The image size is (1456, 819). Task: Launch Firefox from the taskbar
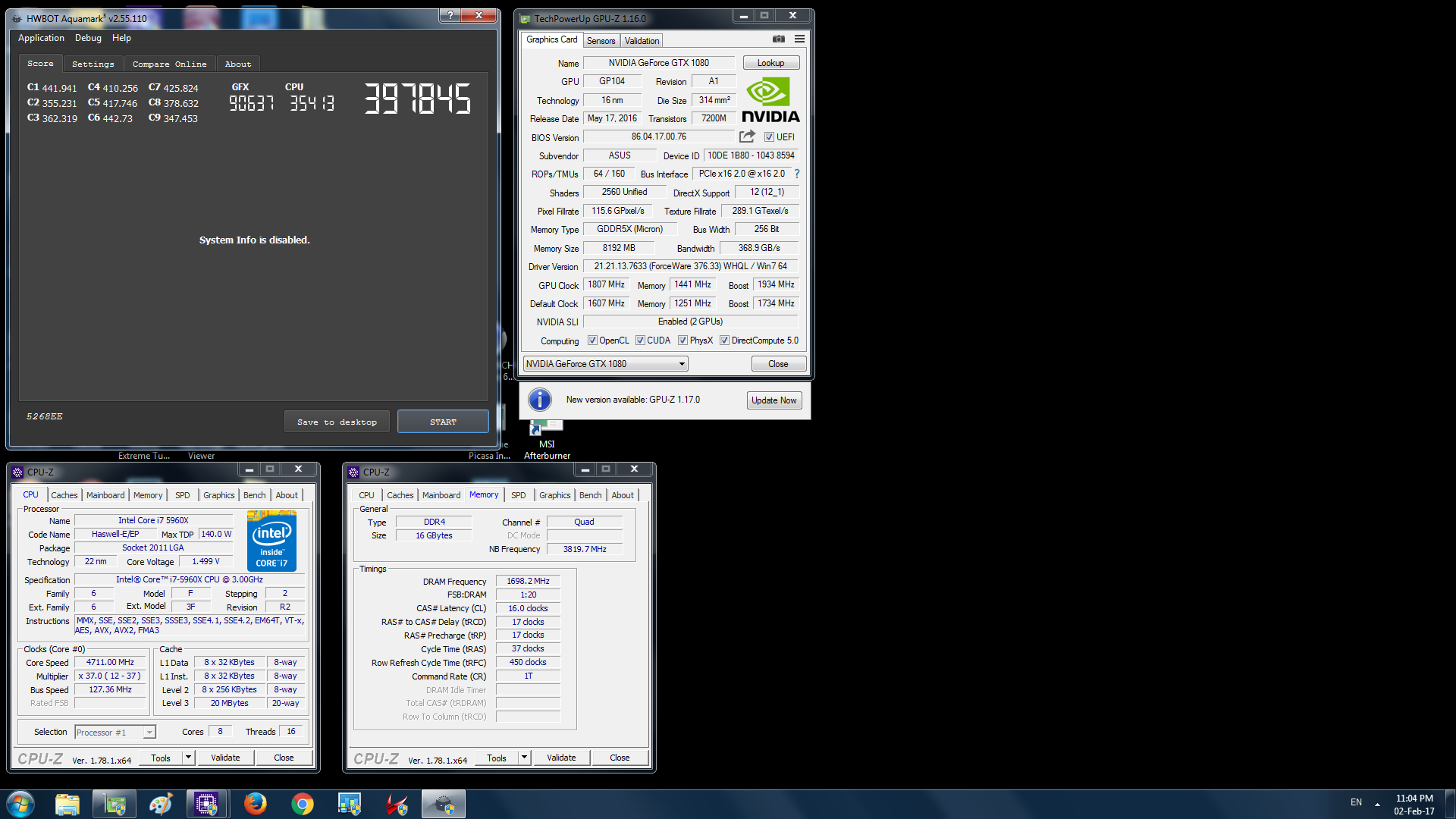[x=256, y=804]
